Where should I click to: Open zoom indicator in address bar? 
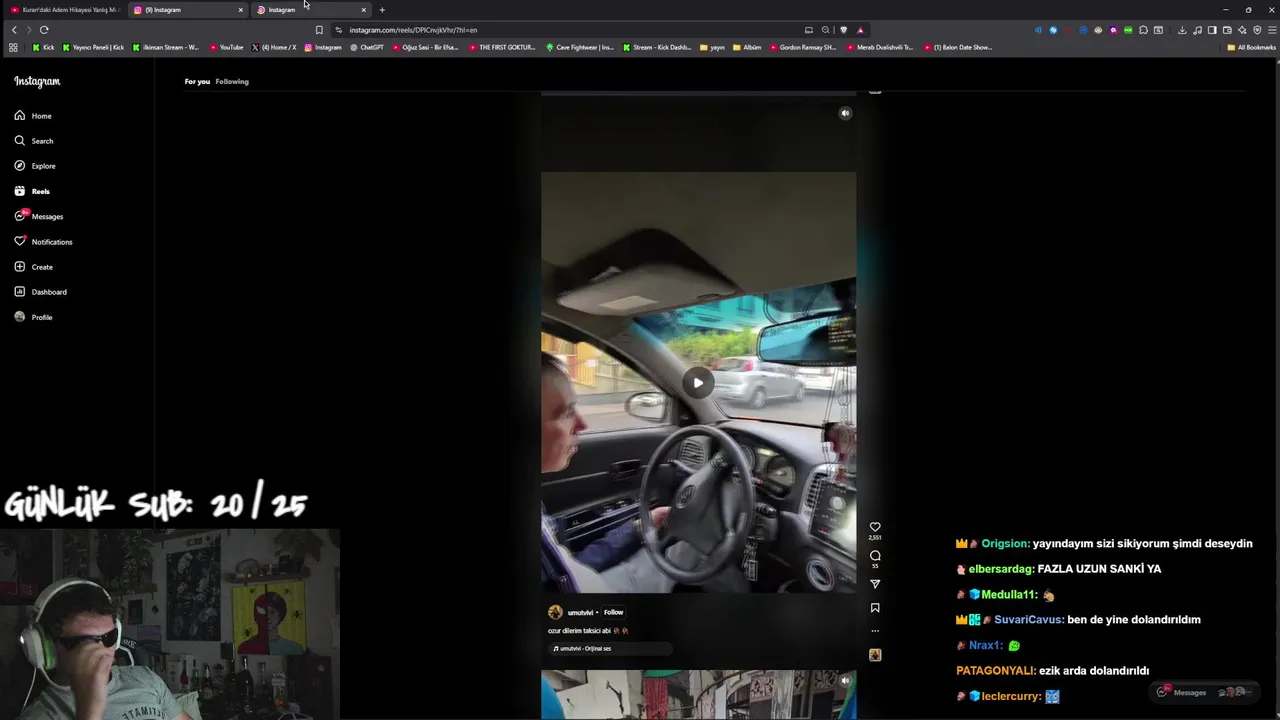coord(825,30)
